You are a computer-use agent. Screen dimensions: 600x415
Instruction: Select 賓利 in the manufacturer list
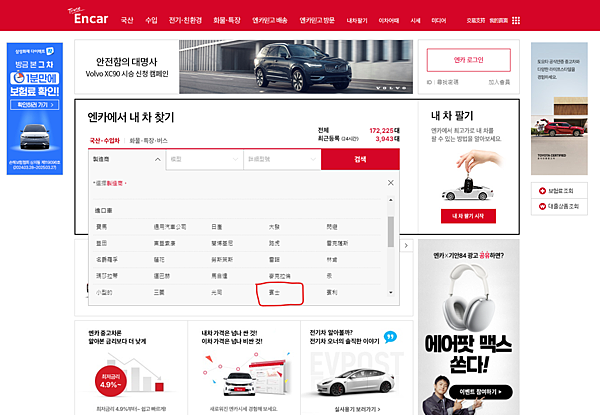[332, 293]
